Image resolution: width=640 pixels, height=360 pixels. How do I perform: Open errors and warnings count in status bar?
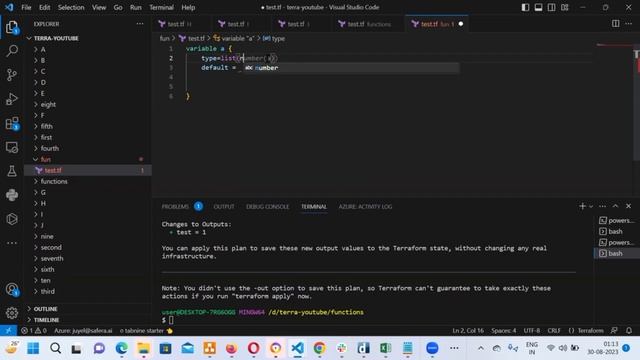tap(34, 331)
